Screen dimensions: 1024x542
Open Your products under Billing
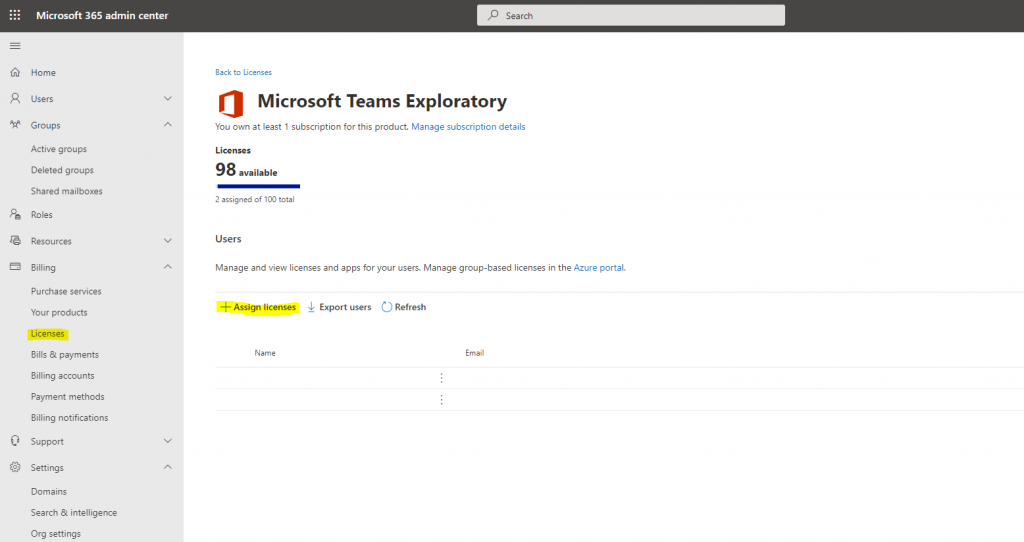(x=59, y=312)
